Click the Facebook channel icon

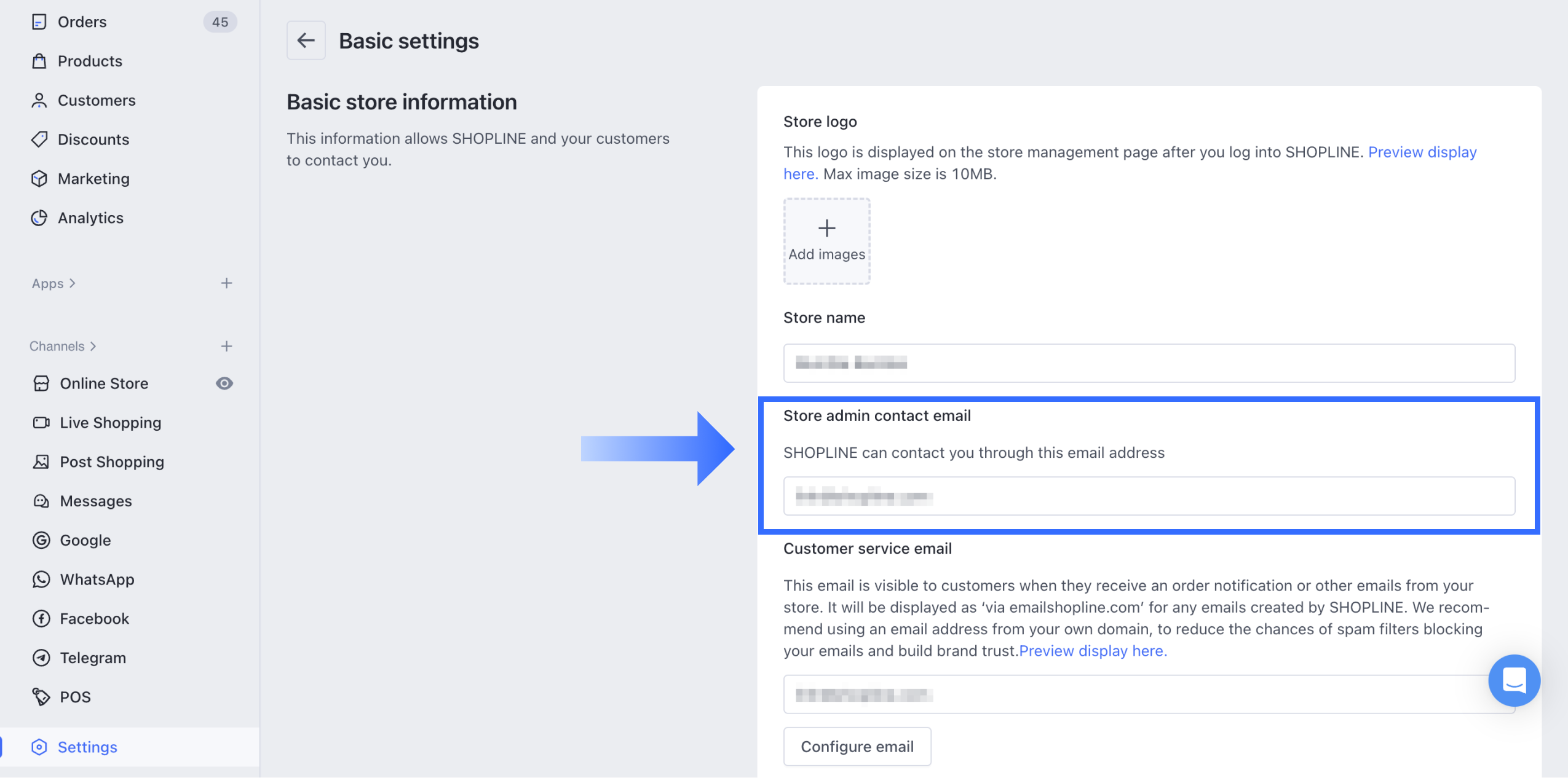pyautogui.click(x=41, y=618)
